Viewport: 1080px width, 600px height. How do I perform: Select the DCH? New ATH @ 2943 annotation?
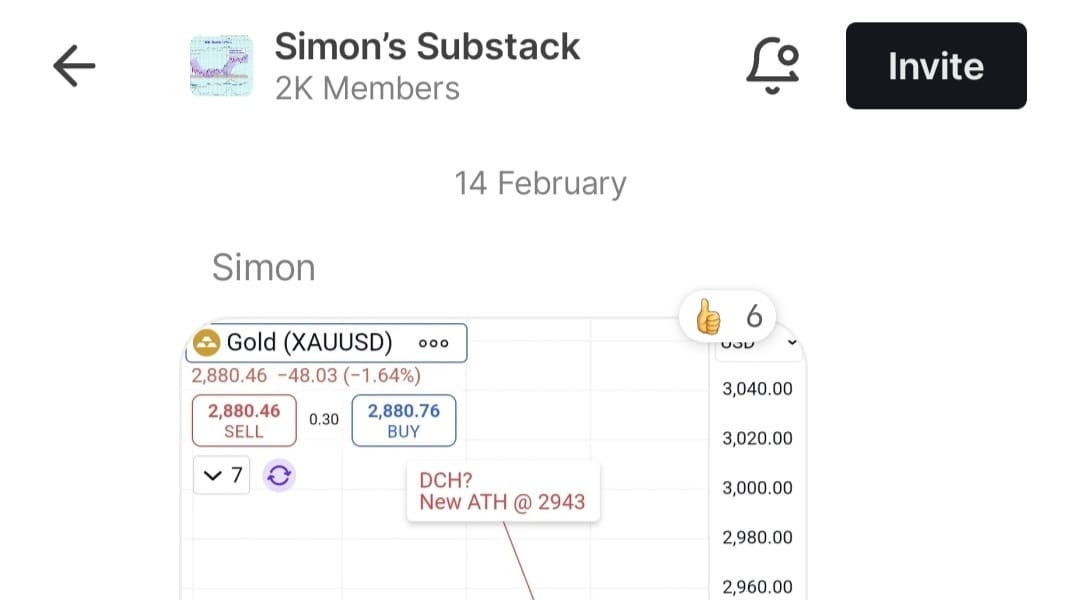502,492
